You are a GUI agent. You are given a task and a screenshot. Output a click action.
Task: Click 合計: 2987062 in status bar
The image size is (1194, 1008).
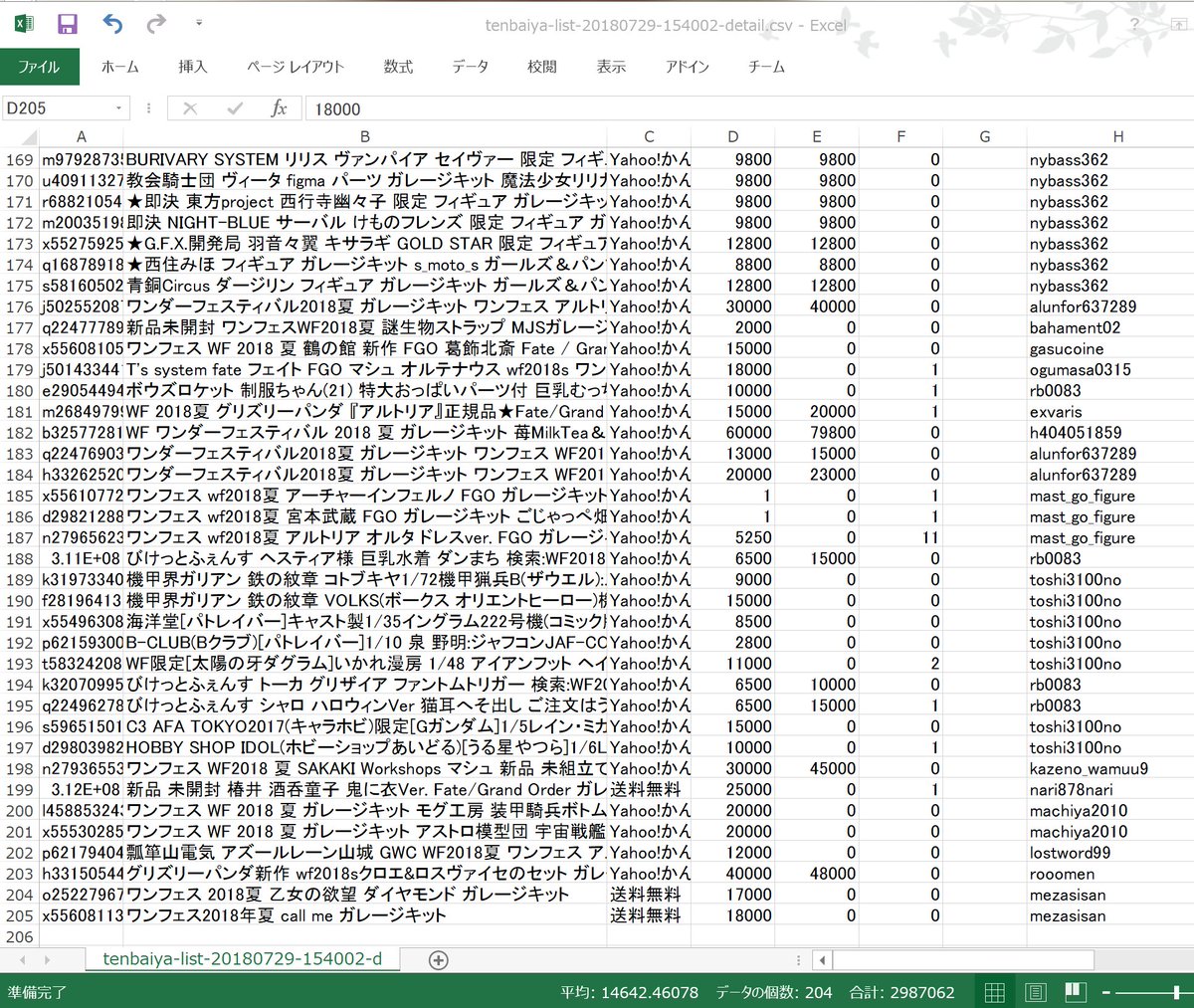pos(901,992)
